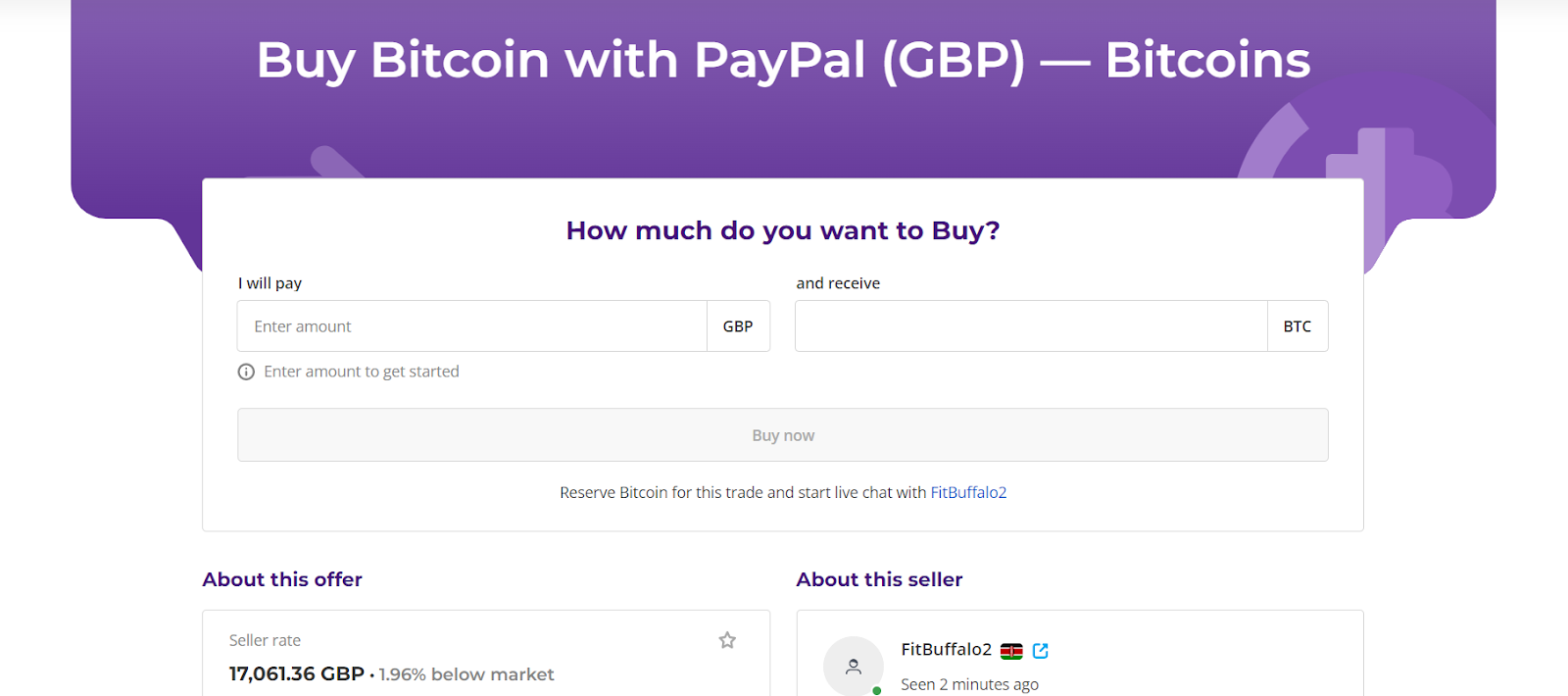Open the FitBuffalo2 link in the reserve text
Viewport: 1568px width, 696px height.
[x=968, y=492]
